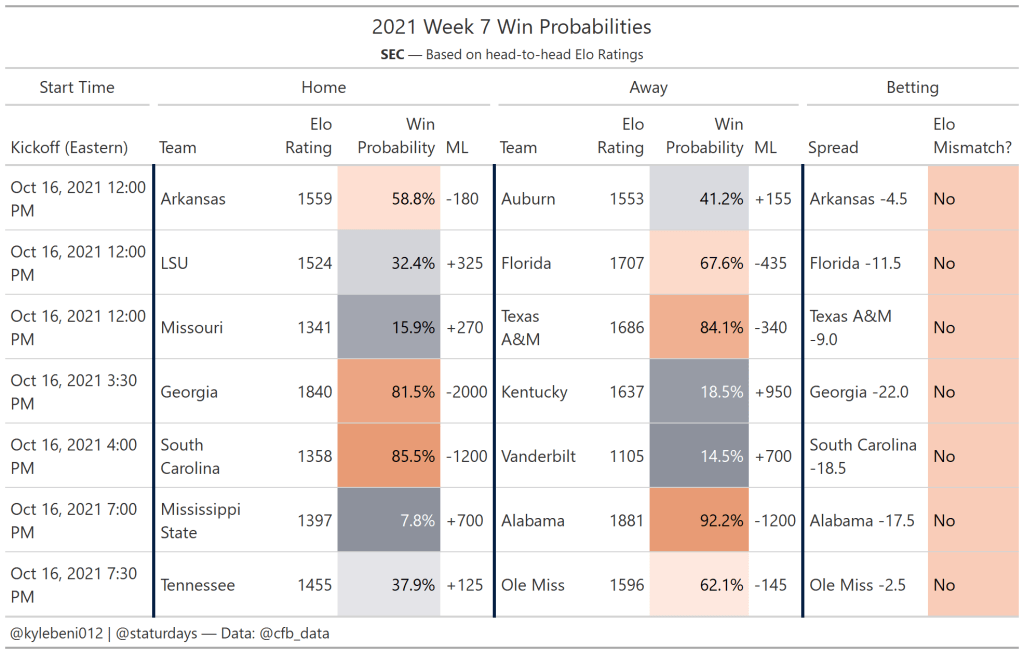The height and width of the screenshot is (654, 1024).
Task: Select the Betting group header
Action: click(912, 88)
